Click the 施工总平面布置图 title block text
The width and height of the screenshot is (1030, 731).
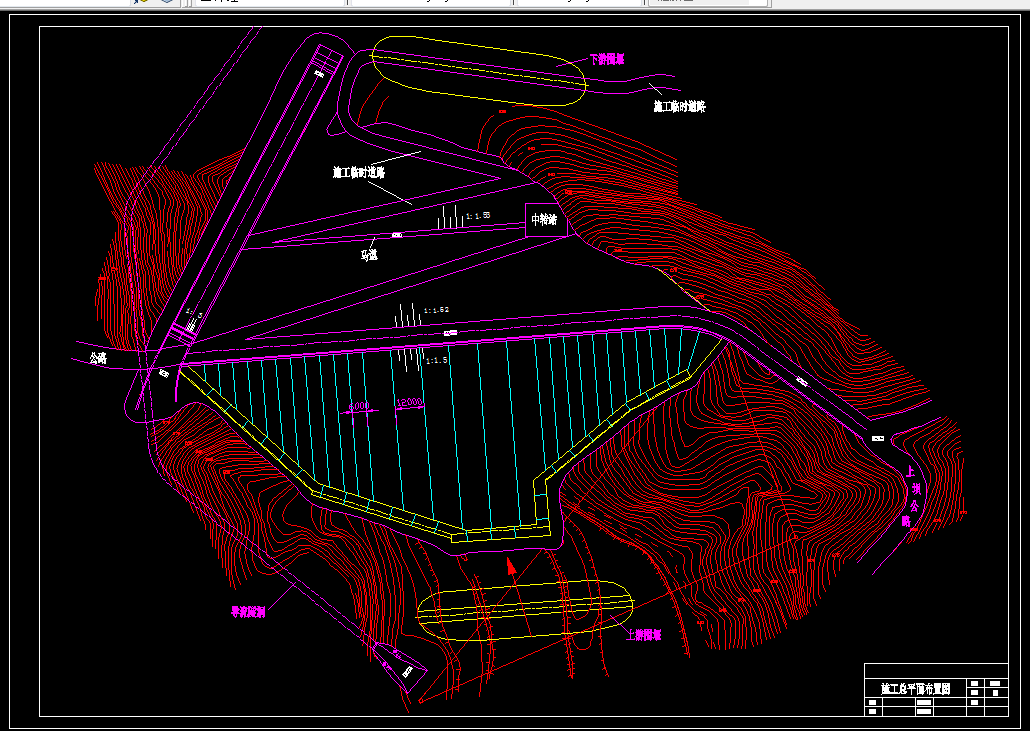click(x=915, y=689)
